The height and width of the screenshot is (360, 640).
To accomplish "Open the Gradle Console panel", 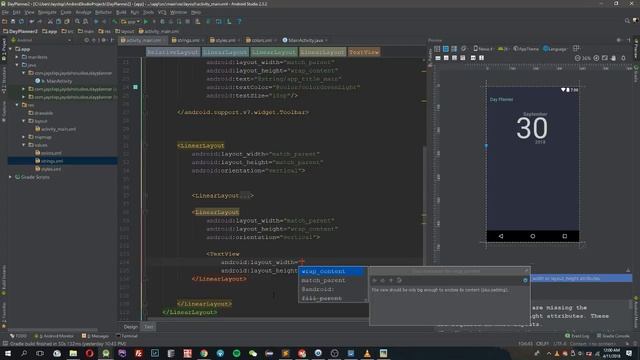I will (x=613, y=336).
